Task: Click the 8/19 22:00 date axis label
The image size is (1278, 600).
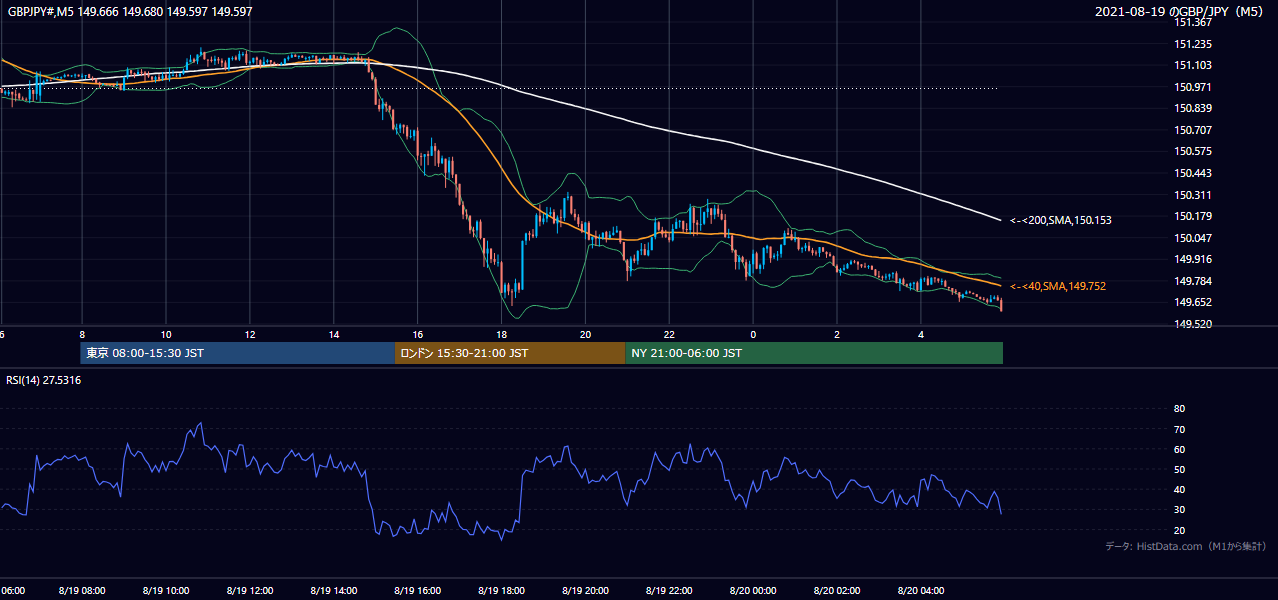Action: 668,591
